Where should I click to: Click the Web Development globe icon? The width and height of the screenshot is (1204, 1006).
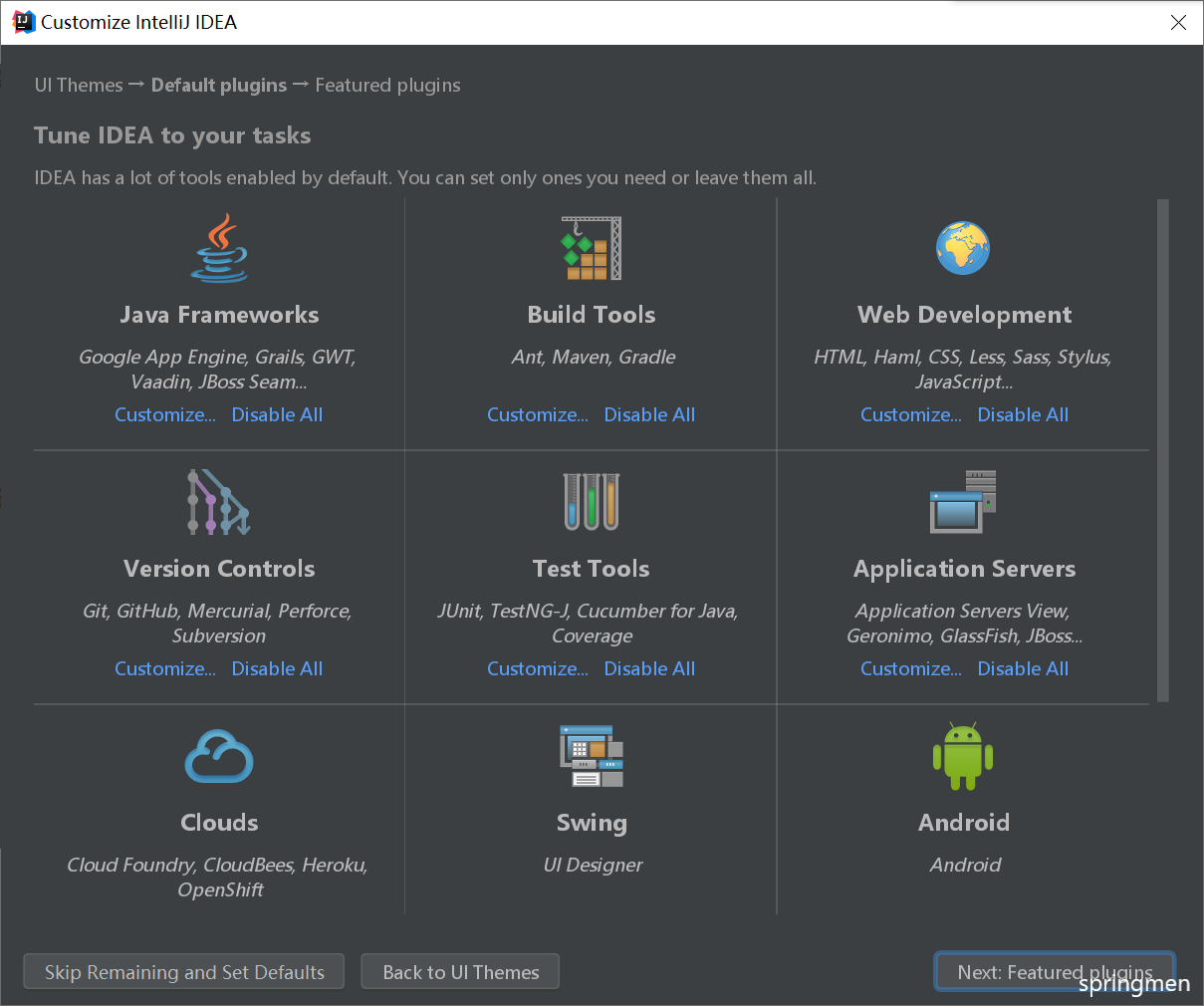(x=963, y=248)
